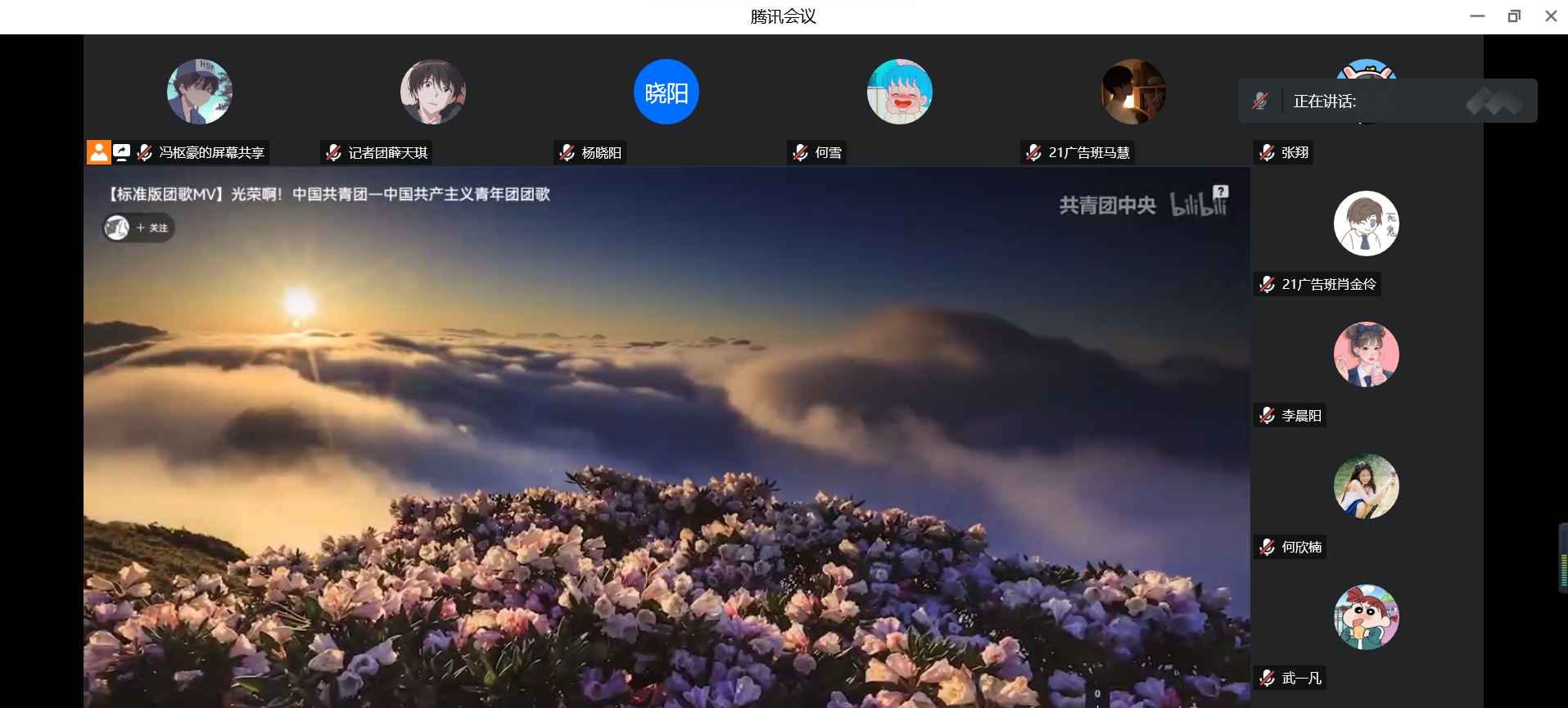Select the blue 晓阳 avatar
This screenshot has height=708, width=1568.
tap(666, 92)
